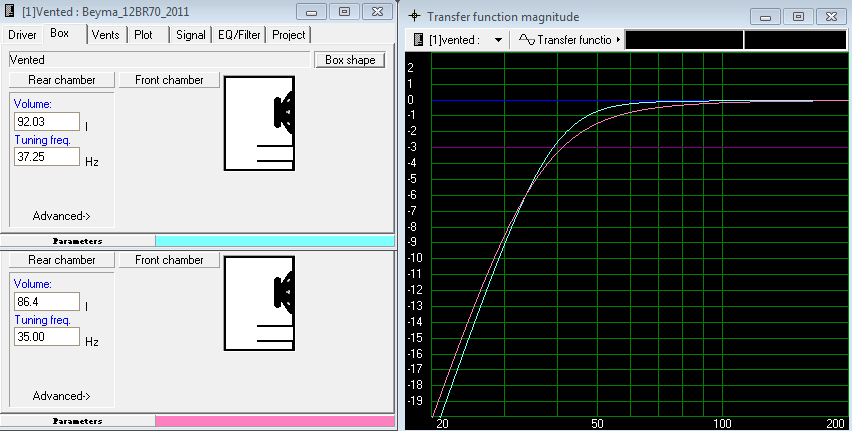Switch to the Driver tab
852x431 pixels.
[24, 34]
